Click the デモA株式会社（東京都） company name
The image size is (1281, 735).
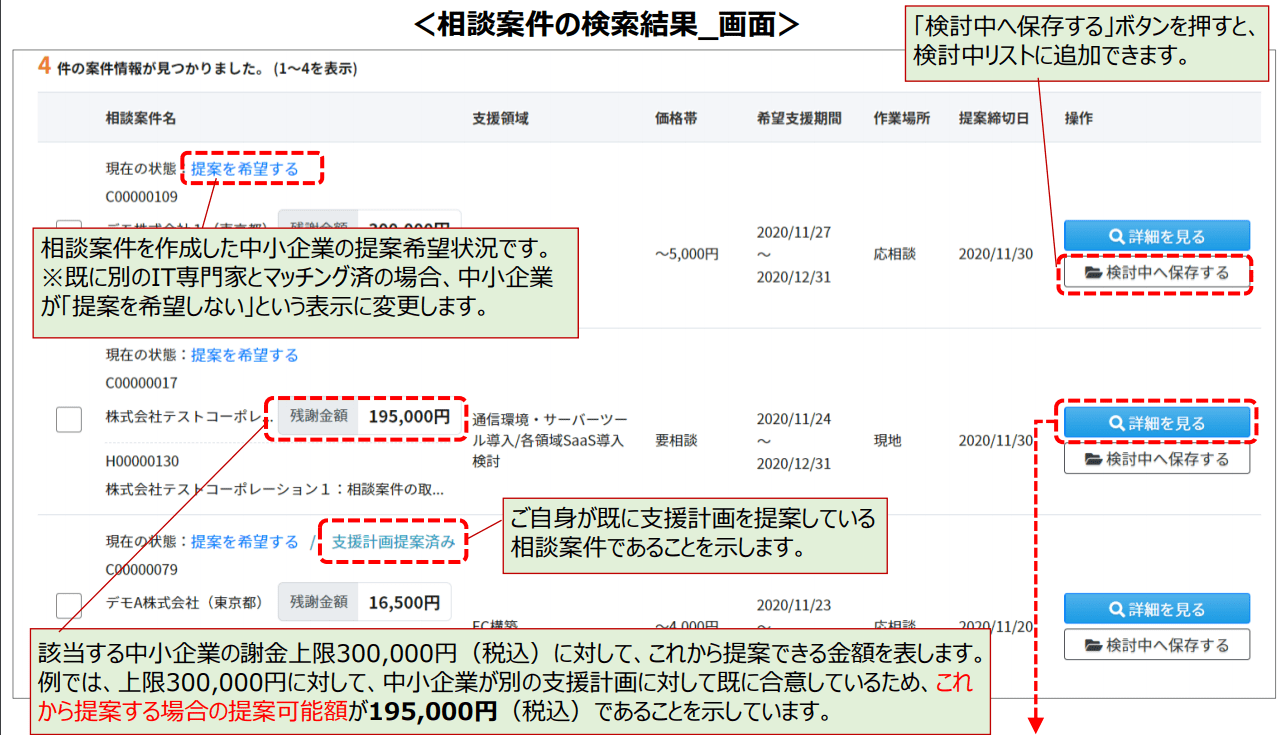(184, 602)
